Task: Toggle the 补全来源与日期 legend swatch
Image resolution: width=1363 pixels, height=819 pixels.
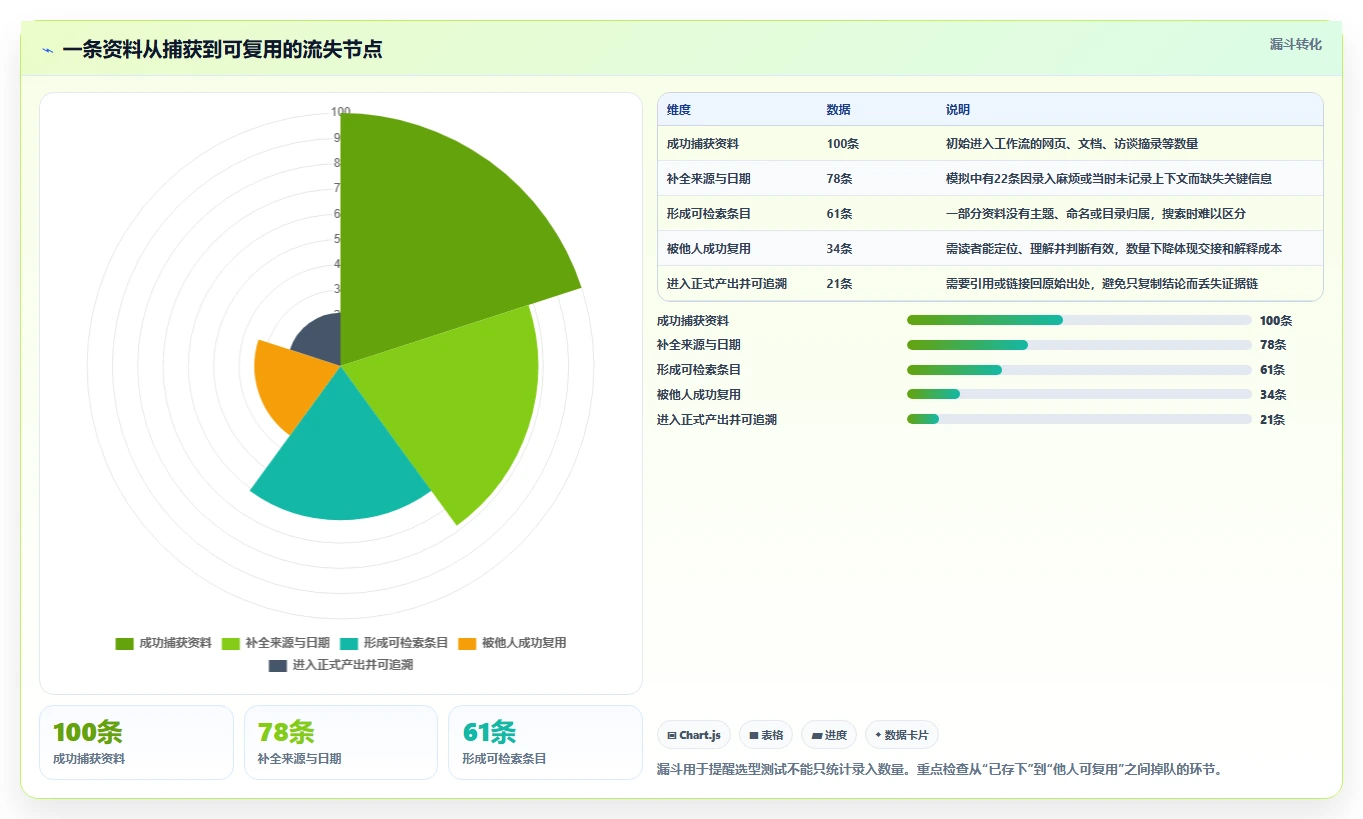Action: click(x=230, y=643)
